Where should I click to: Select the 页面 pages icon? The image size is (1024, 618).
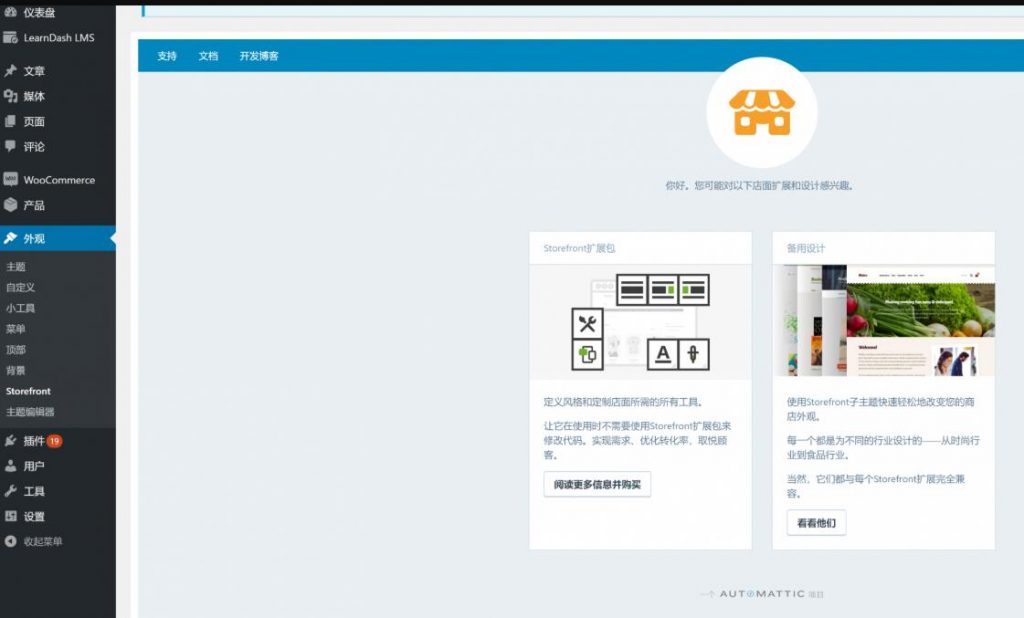10,122
